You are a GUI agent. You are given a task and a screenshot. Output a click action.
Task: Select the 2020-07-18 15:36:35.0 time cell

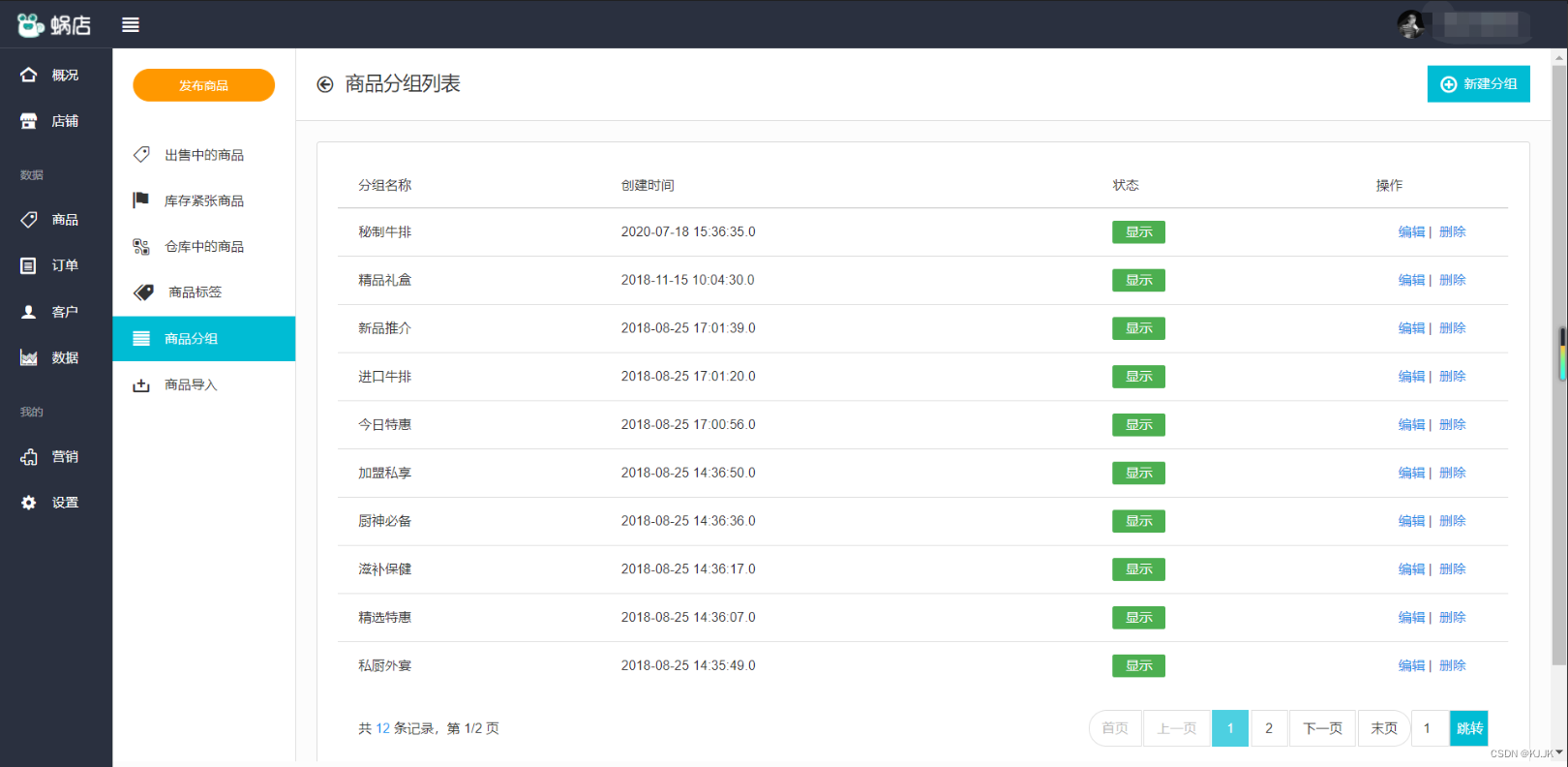(x=688, y=232)
